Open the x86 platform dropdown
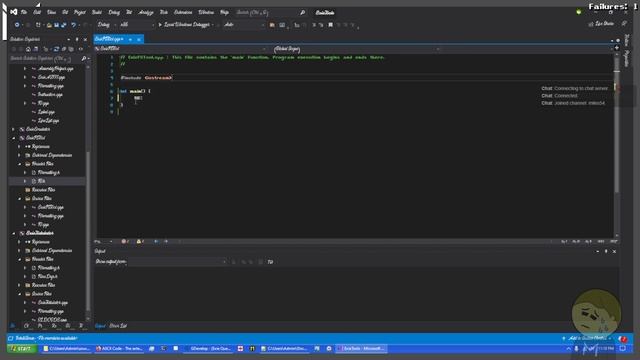The height and width of the screenshot is (360, 640). pyautogui.click(x=137, y=25)
